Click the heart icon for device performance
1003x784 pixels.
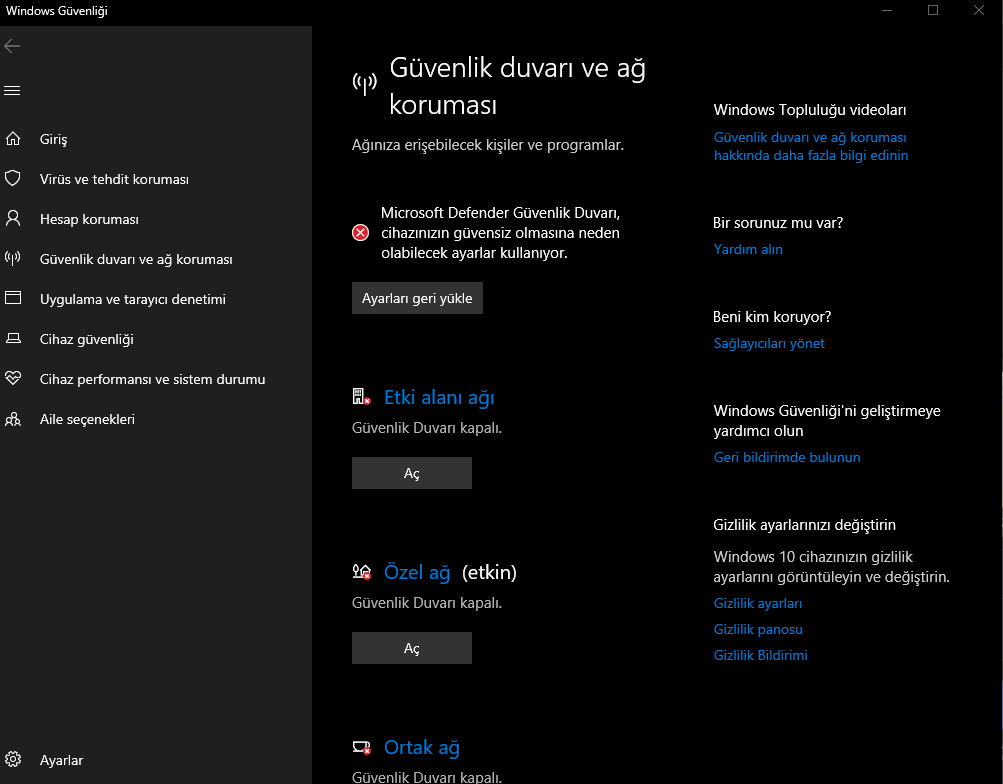pos(13,378)
